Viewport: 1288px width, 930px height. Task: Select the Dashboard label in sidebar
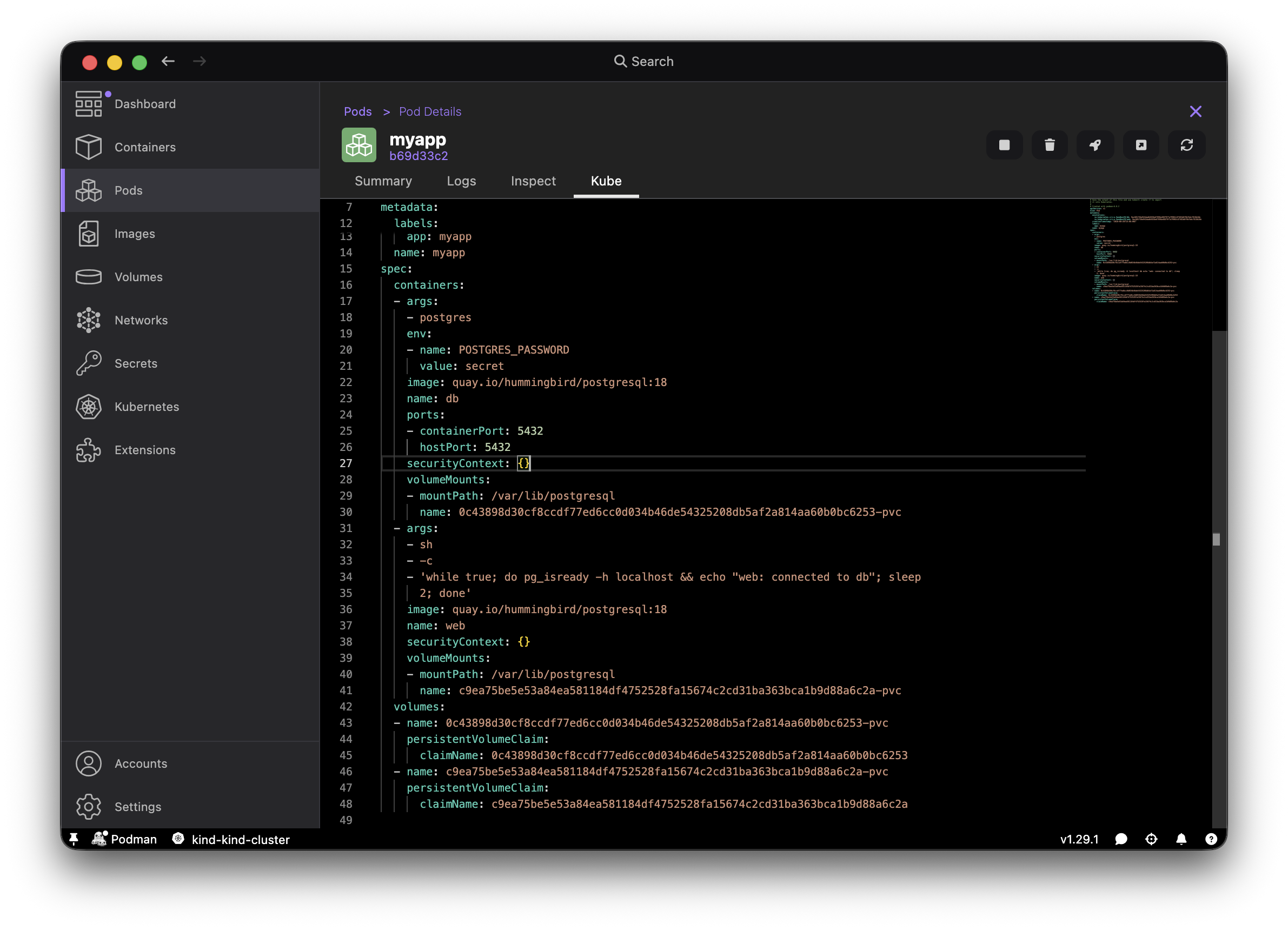145,104
